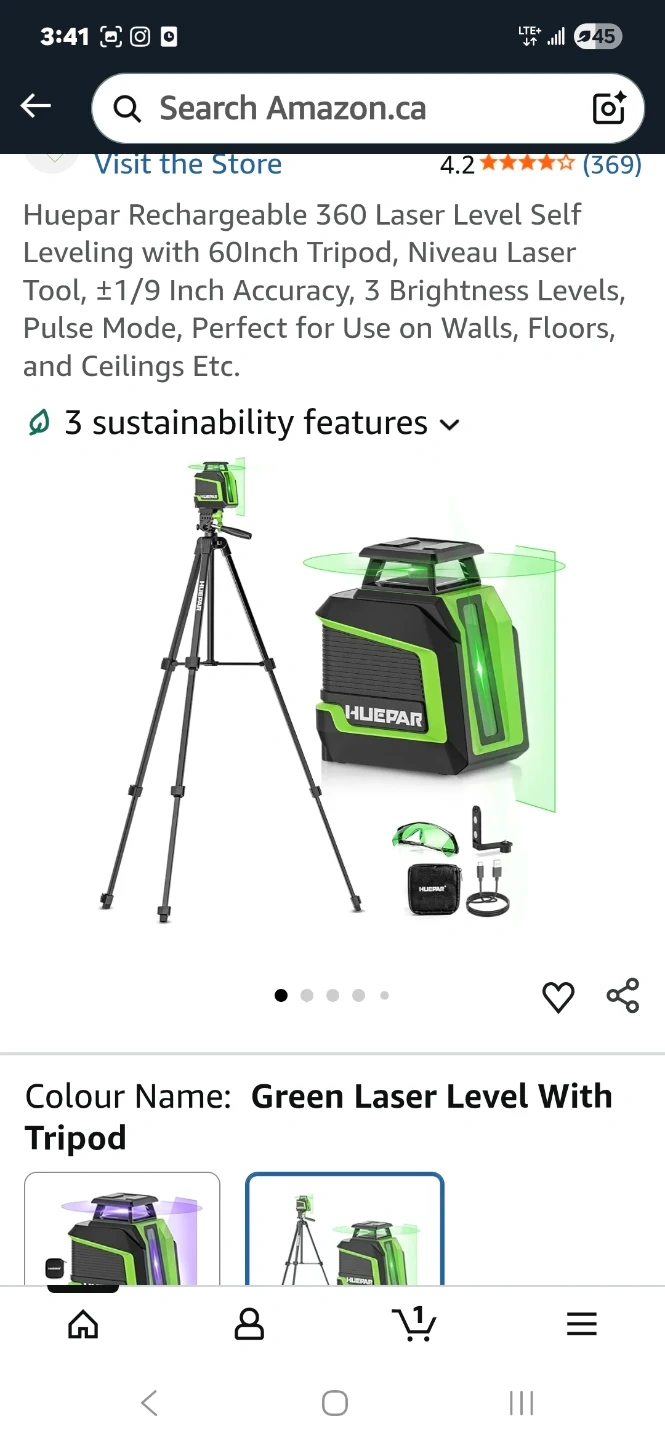Open the hamburger menu tab
Screen dimensions: 665x1440
coord(581,1324)
